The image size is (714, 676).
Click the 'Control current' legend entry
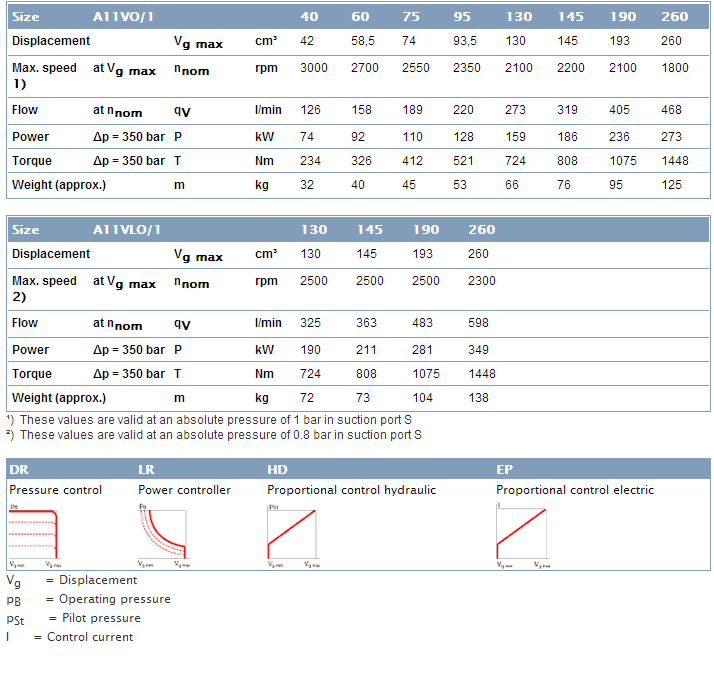pyautogui.click(x=70, y=637)
